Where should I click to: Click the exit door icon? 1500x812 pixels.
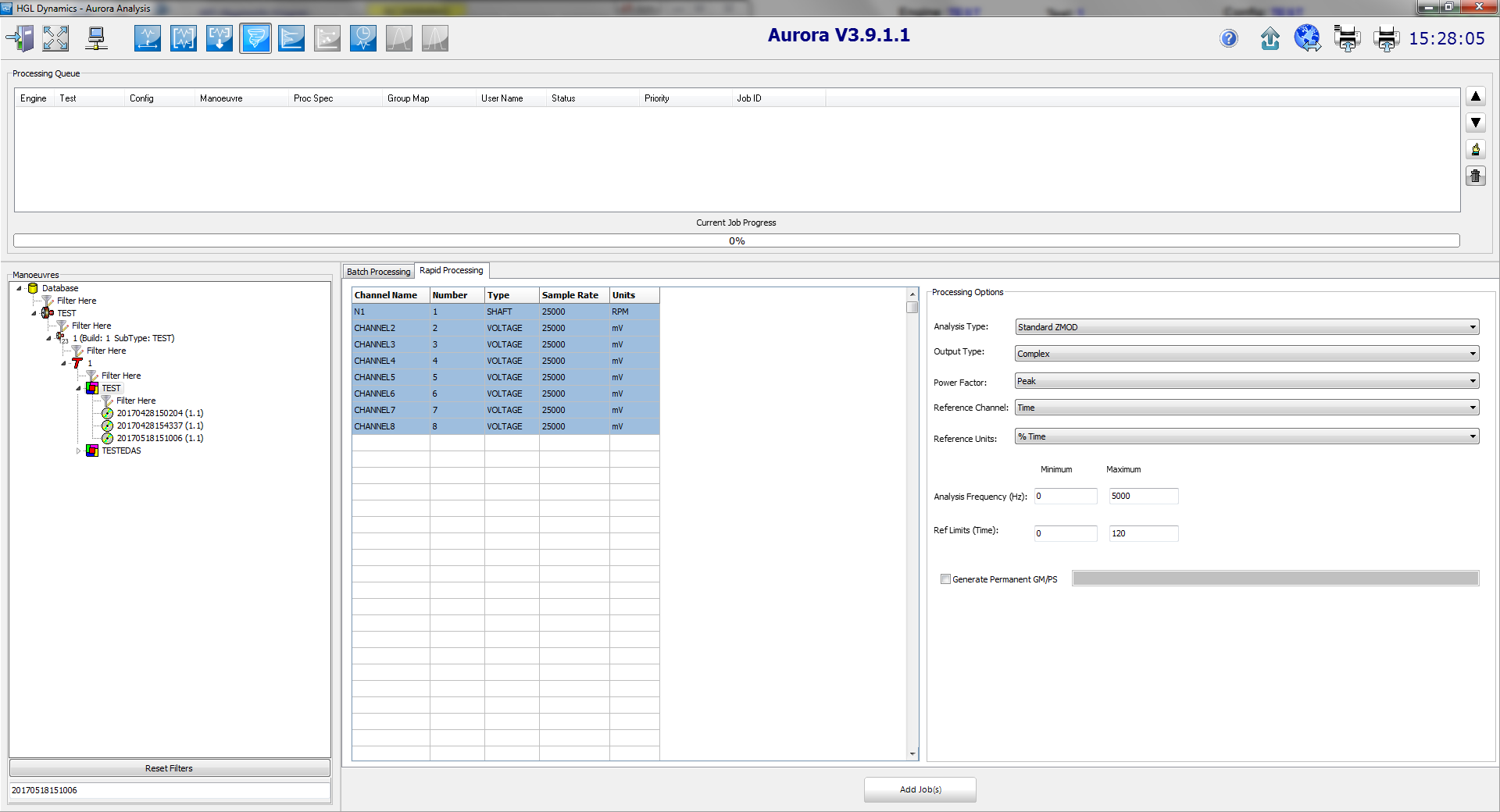pos(20,38)
